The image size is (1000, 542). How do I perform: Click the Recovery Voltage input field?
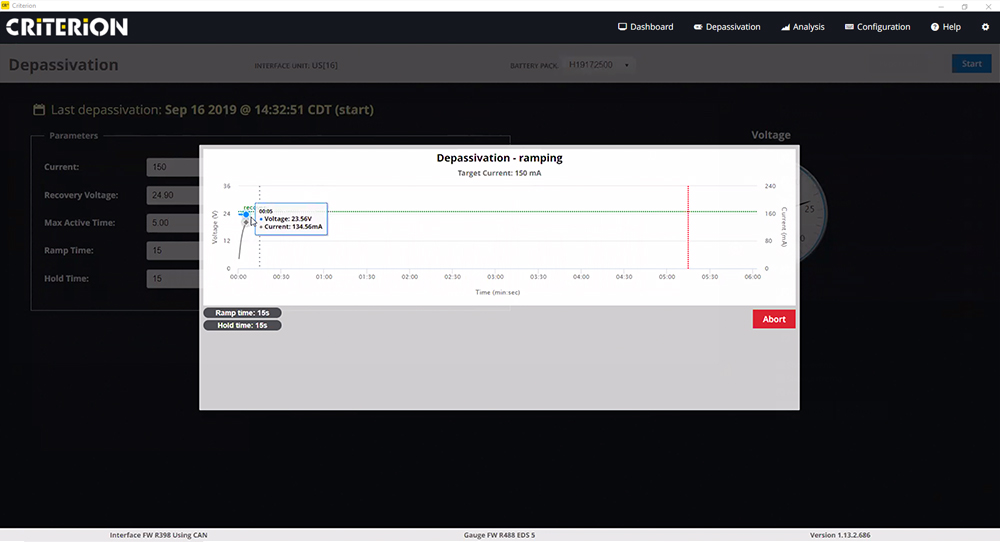172,195
